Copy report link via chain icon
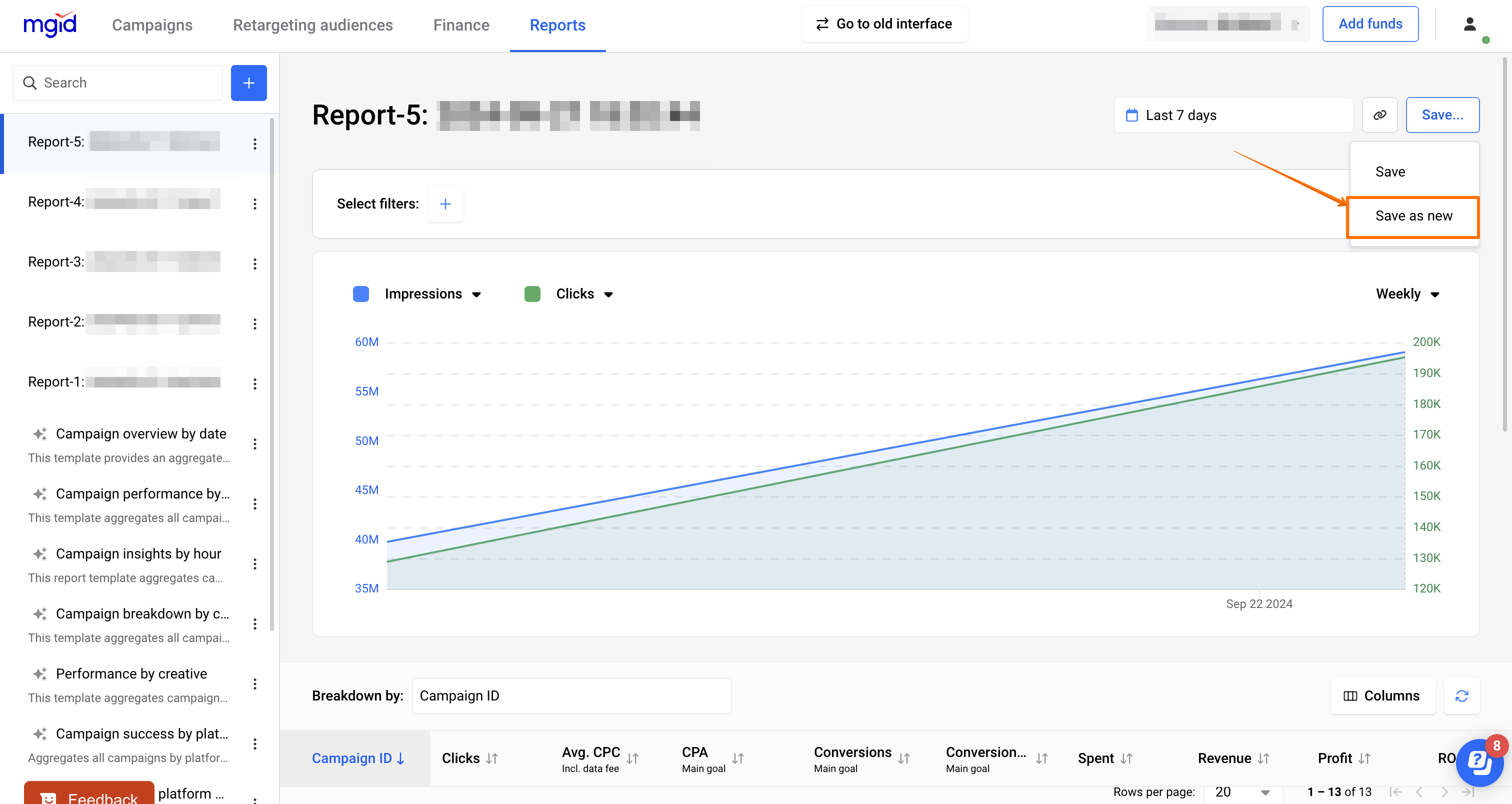Viewport: 1512px width, 804px height. [x=1379, y=115]
